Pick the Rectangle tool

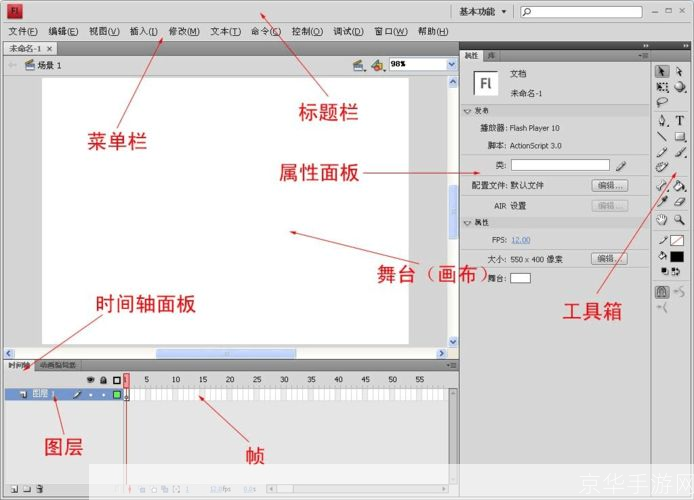(x=680, y=136)
